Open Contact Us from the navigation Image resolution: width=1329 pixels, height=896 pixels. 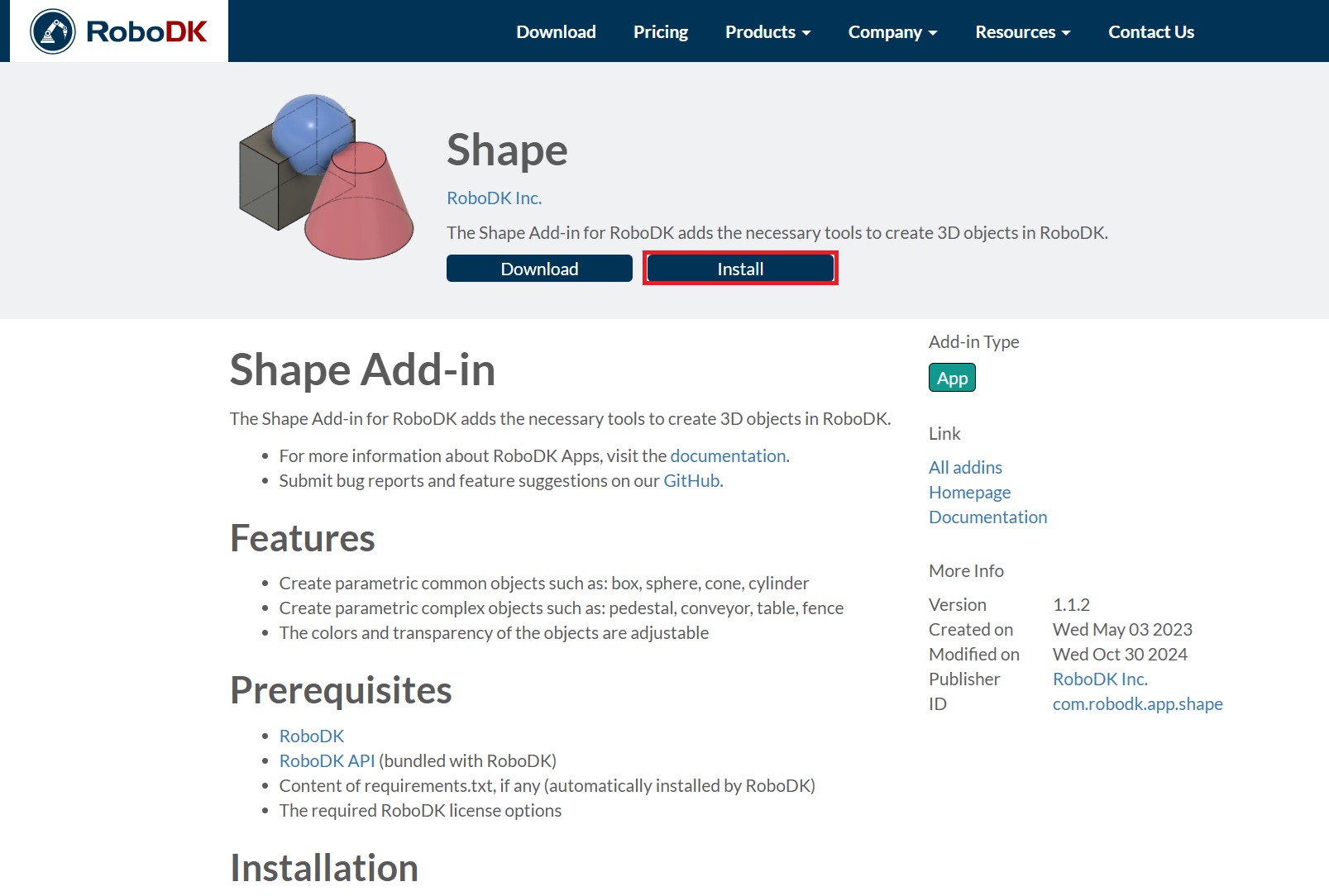[1151, 31]
